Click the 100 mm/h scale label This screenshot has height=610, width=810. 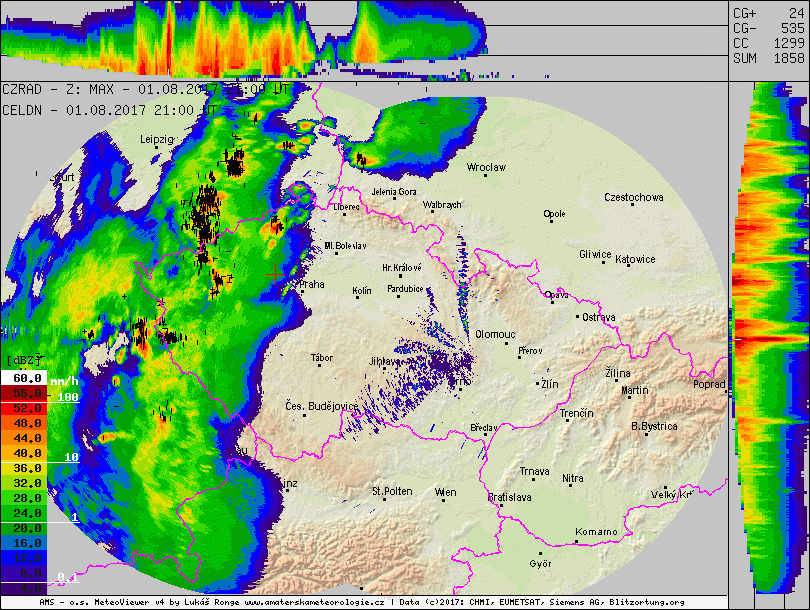(x=68, y=397)
